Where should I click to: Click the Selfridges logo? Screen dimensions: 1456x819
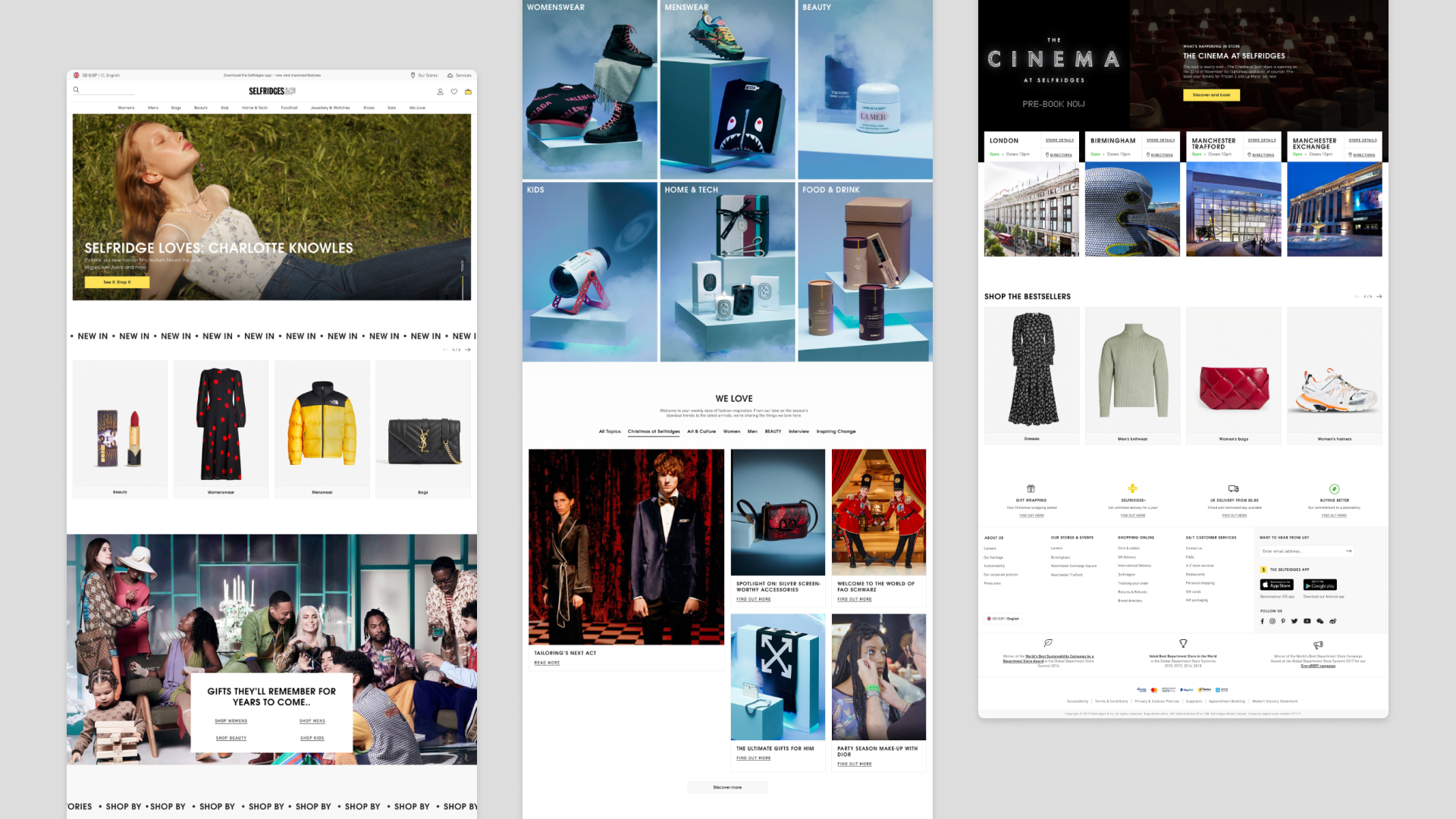coord(272,91)
